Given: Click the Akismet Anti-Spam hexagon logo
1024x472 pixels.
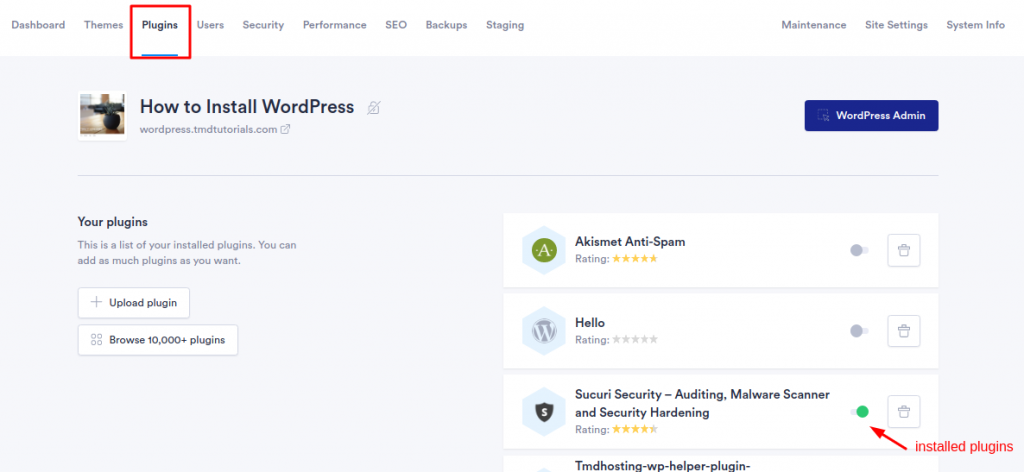Looking at the screenshot, I should point(543,250).
